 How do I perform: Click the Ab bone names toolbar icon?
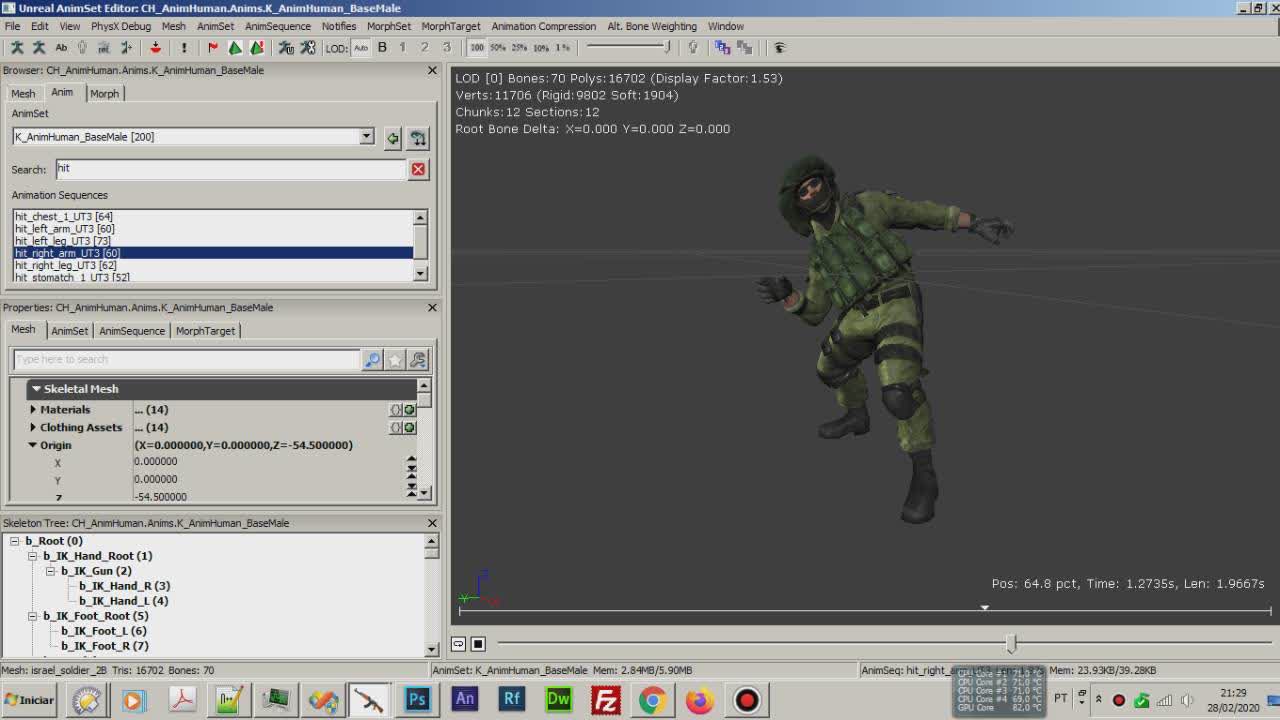pyautogui.click(x=61, y=47)
